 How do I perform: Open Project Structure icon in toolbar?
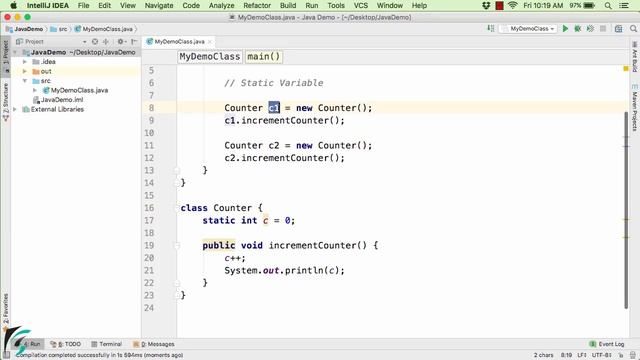pos(619,29)
